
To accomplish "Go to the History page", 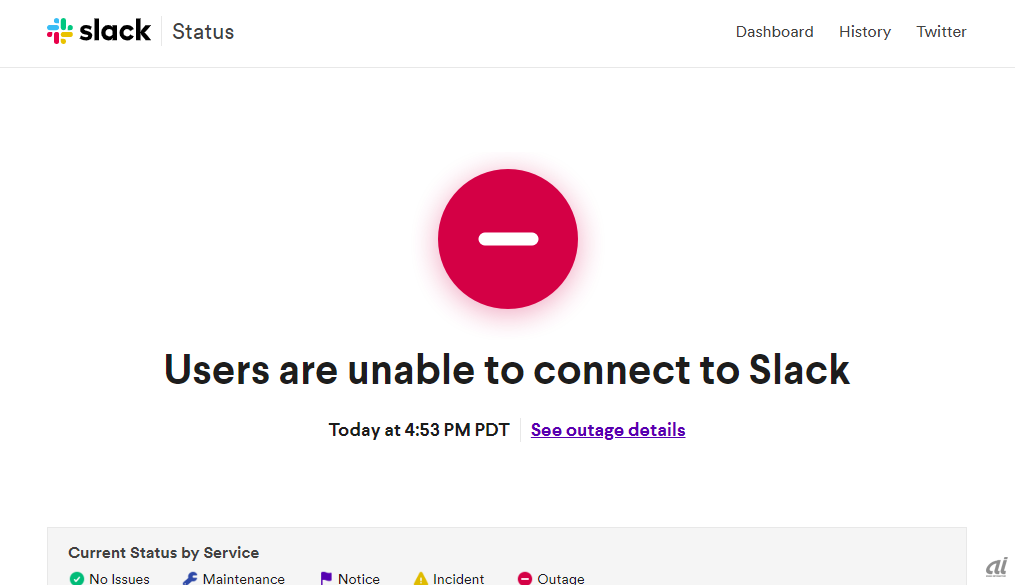I will click(x=864, y=32).
